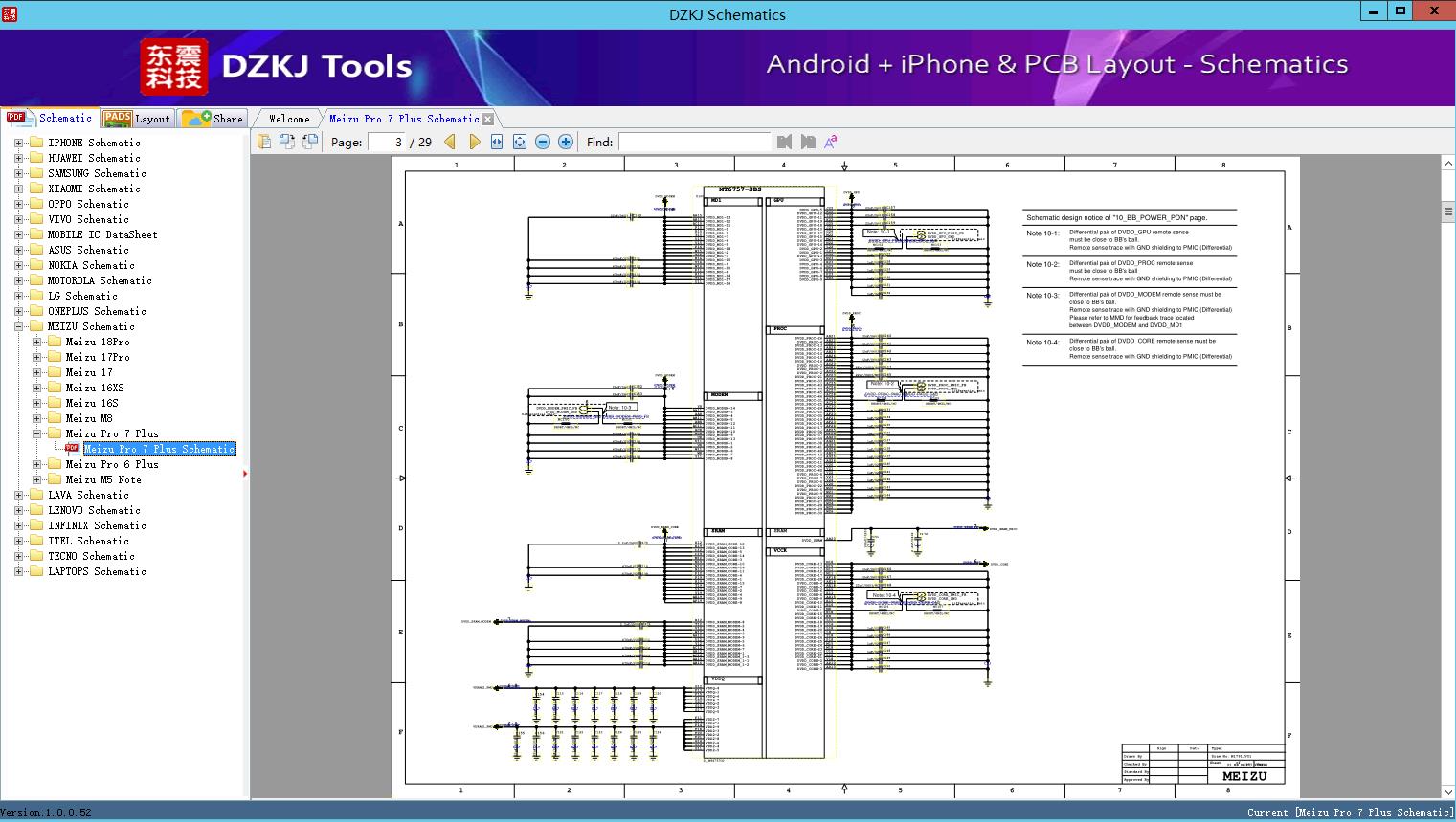
Task: Select the Meizu 16S item
Action: [92, 403]
